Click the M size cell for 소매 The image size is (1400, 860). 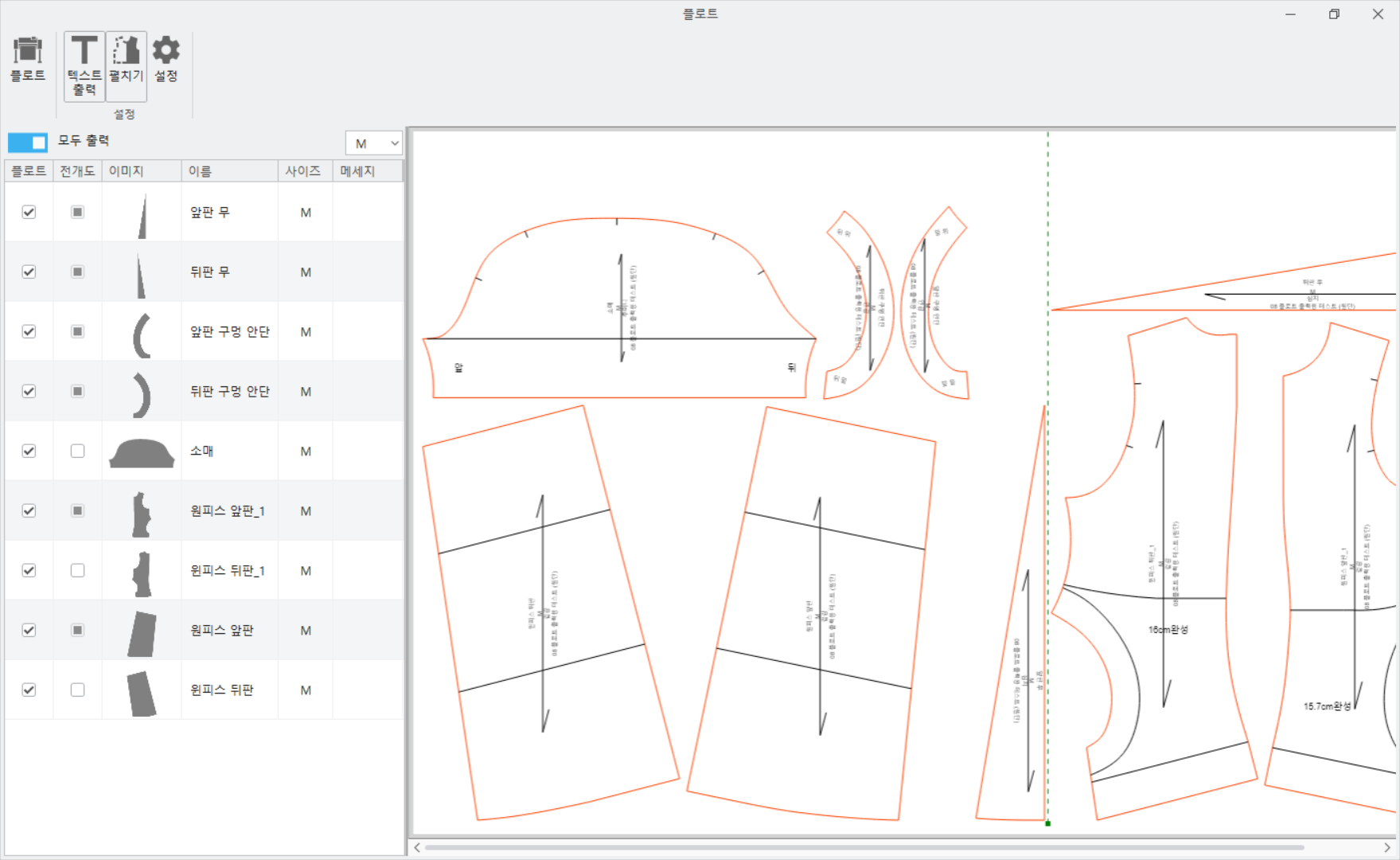(306, 451)
